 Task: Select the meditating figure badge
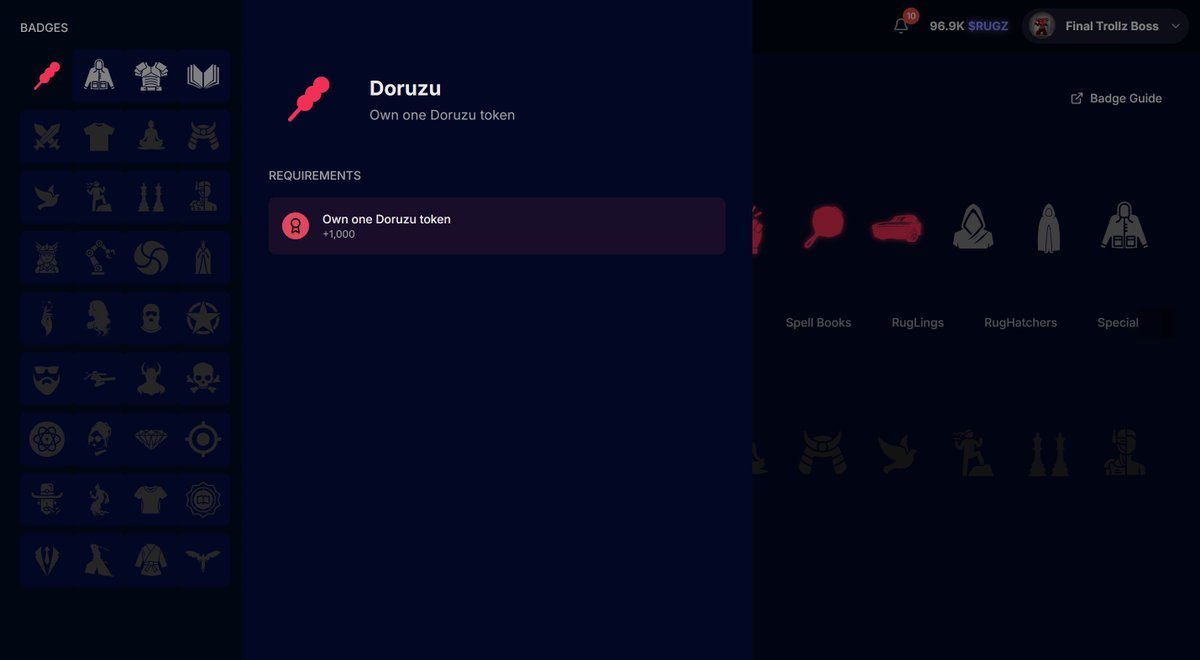tap(151, 137)
